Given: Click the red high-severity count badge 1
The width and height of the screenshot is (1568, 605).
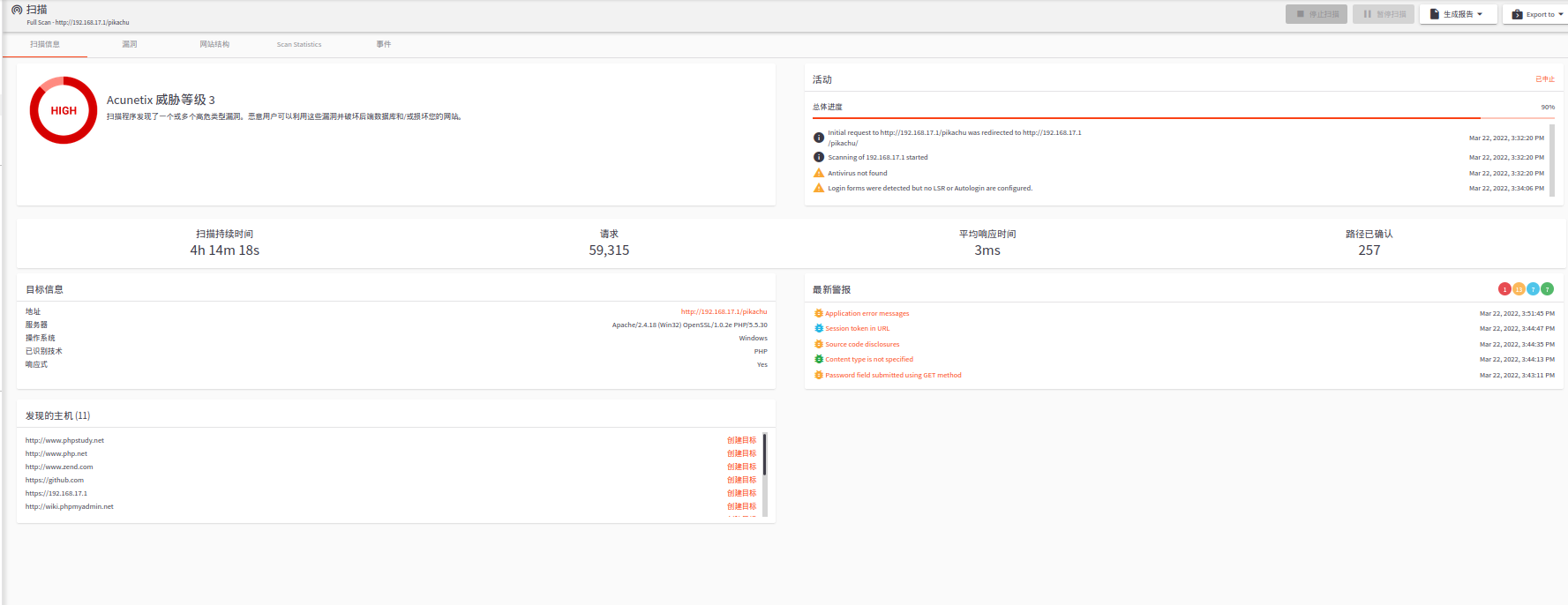Looking at the screenshot, I should pos(1504,289).
